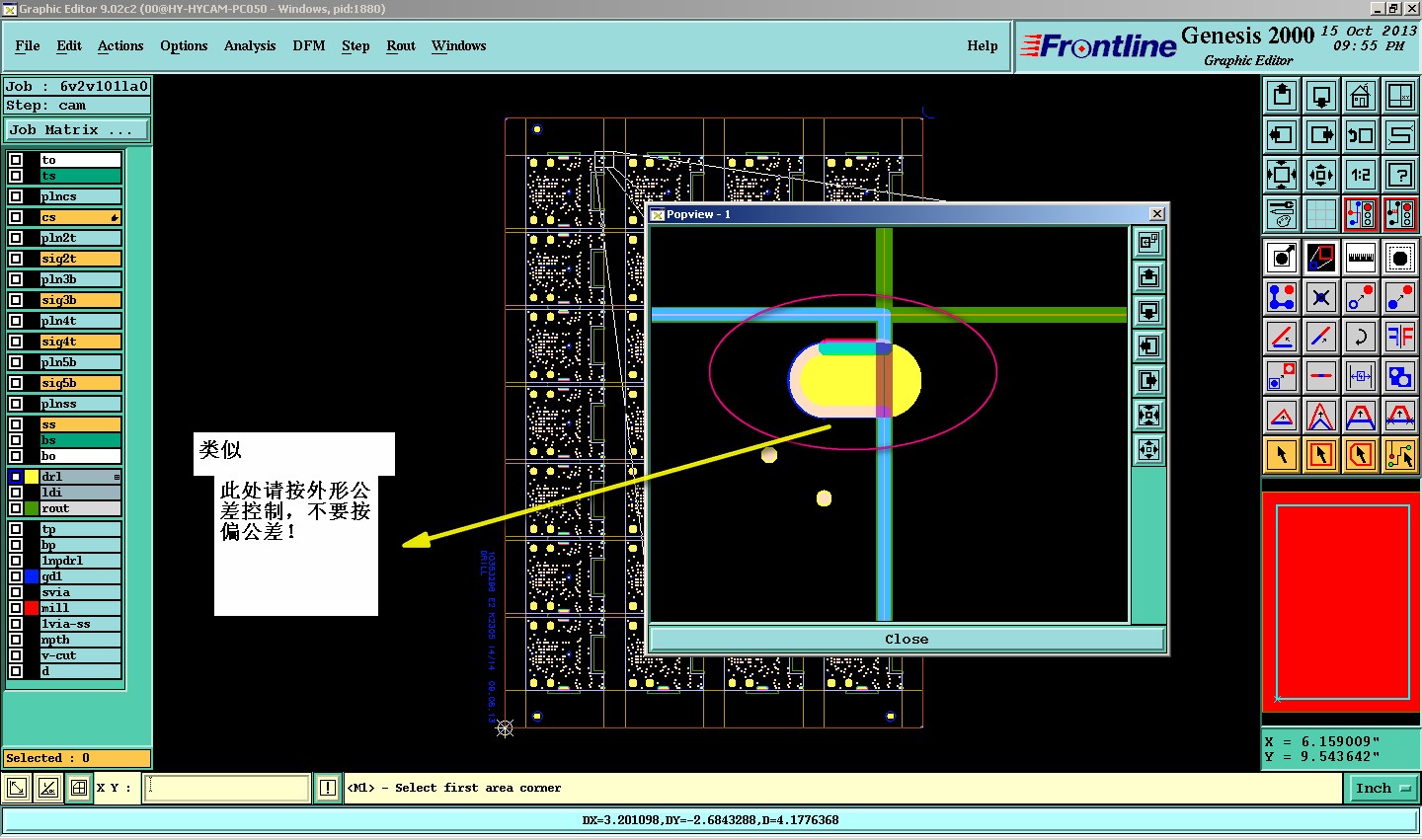The width and height of the screenshot is (1422, 840).
Task: Click the zoom in icon in Popview
Action: pyautogui.click(x=1148, y=415)
